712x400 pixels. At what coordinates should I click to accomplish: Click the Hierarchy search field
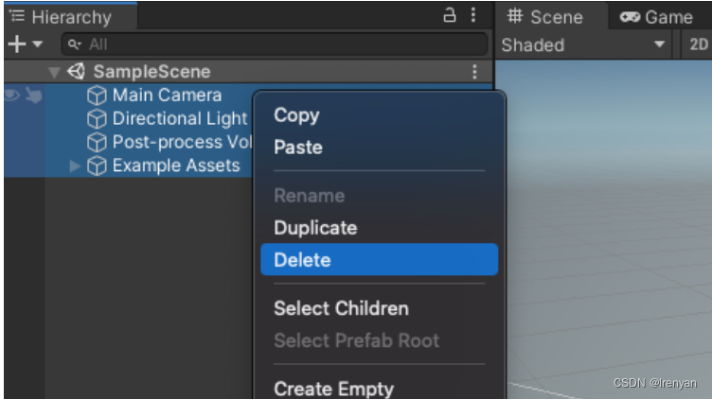click(x=275, y=44)
